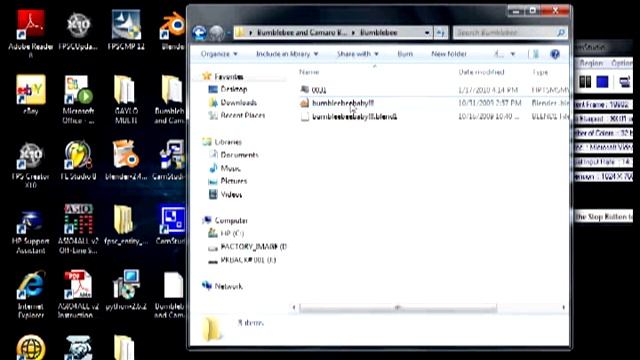
Task: Select the 0001 file in the list
Action: tap(319, 90)
